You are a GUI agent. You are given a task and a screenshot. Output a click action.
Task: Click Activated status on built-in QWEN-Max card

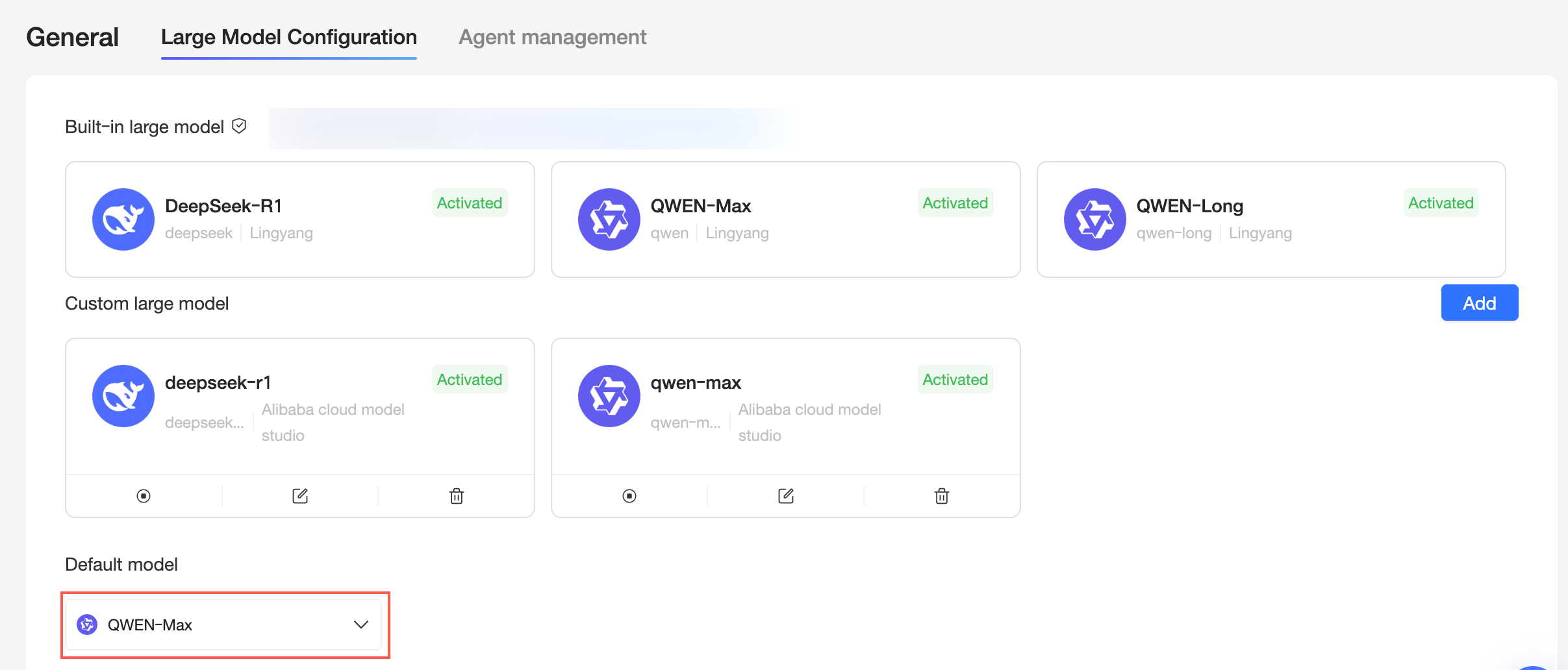[955, 203]
